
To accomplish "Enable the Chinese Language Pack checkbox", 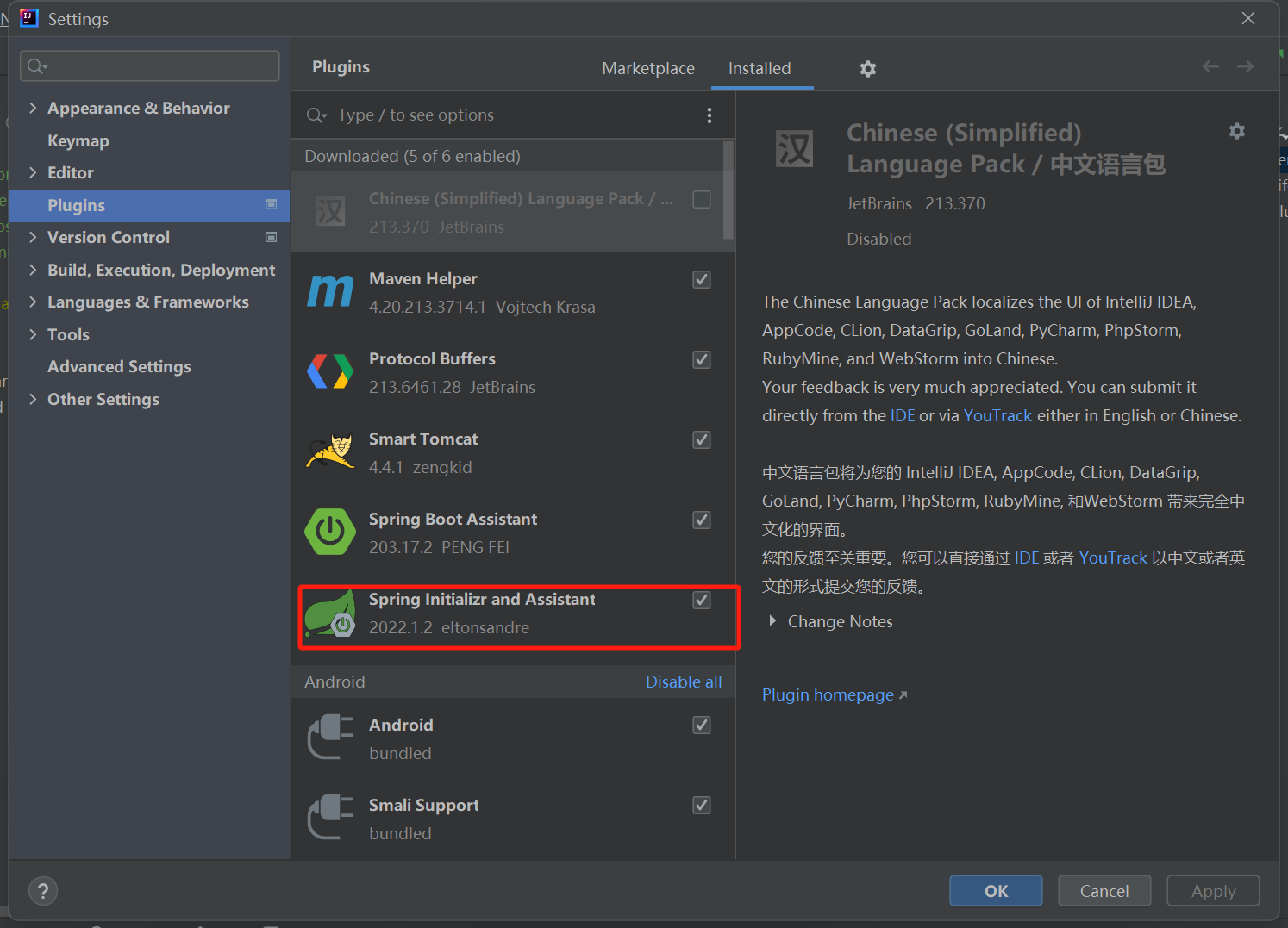I will point(702,199).
